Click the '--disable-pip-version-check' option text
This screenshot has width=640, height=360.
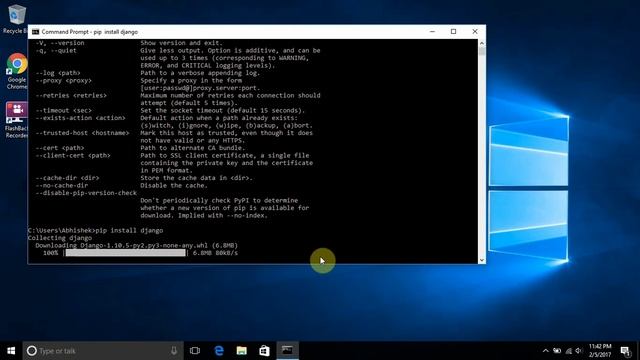(86, 193)
